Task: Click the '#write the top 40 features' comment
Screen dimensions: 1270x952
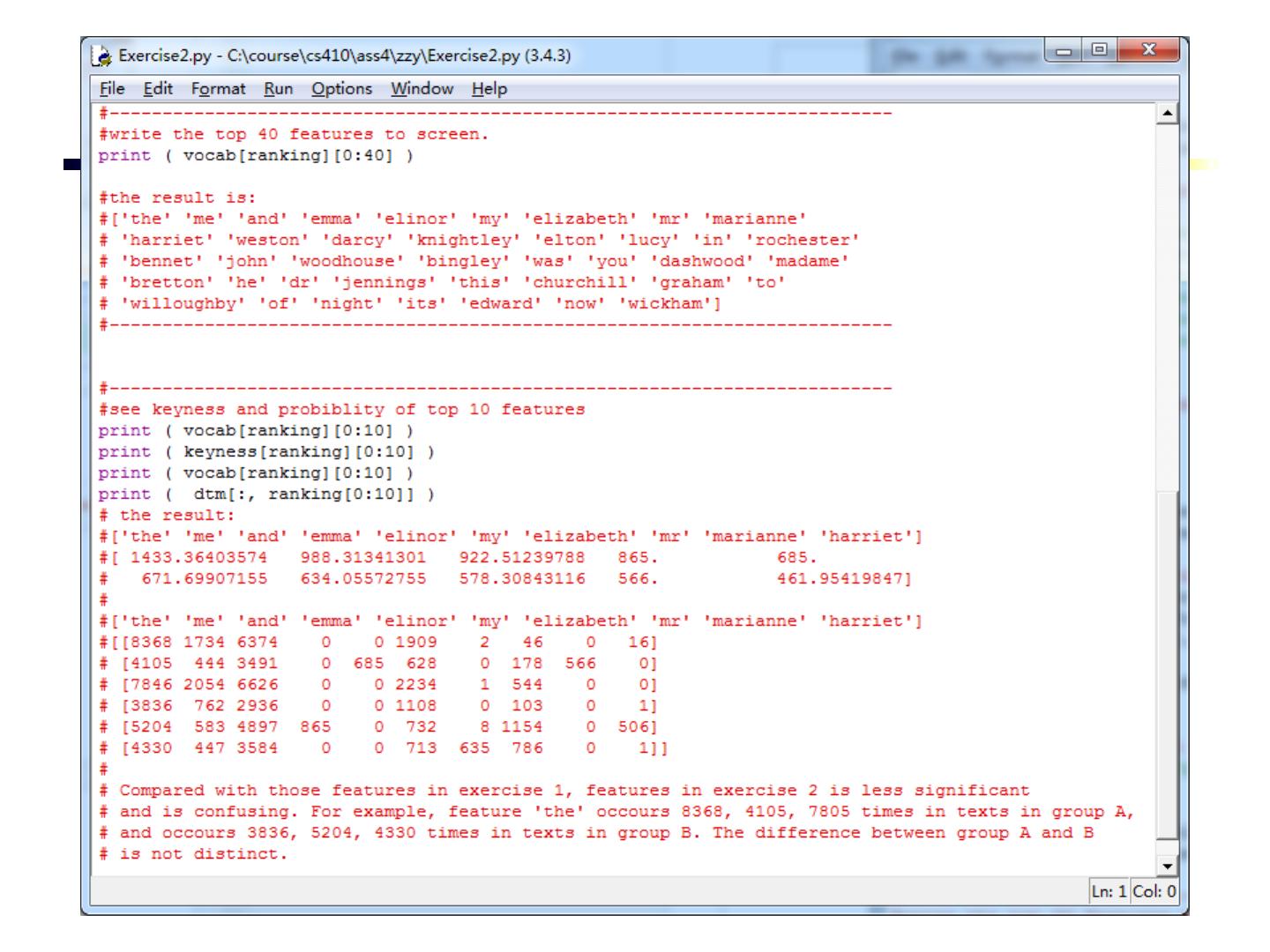Action: (x=293, y=135)
